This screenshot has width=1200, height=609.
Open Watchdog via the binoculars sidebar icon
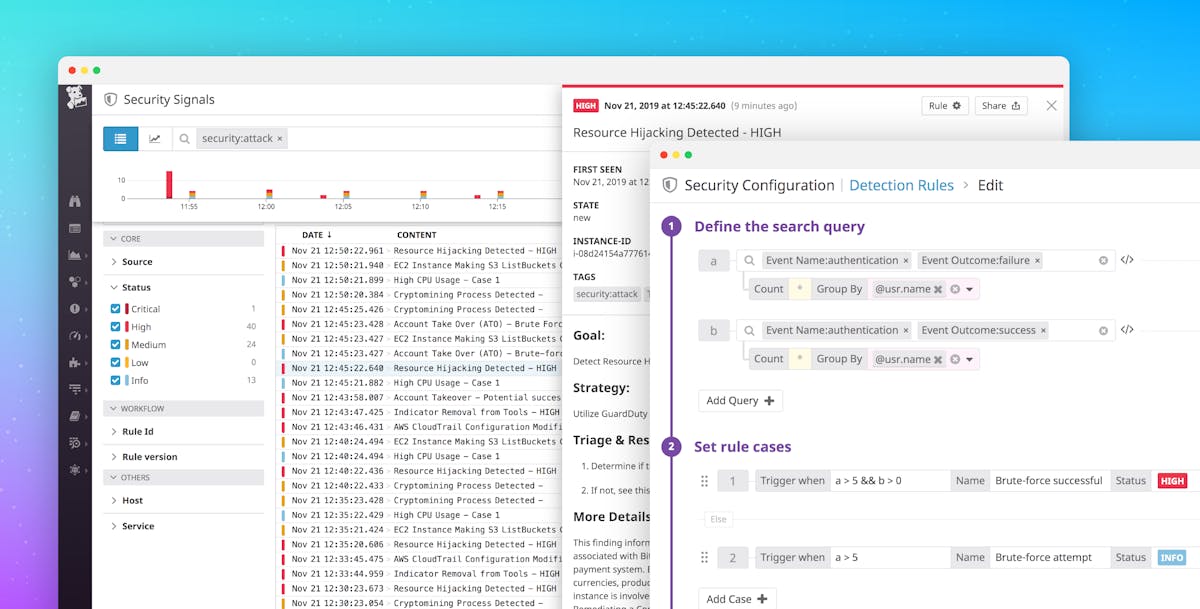75,200
